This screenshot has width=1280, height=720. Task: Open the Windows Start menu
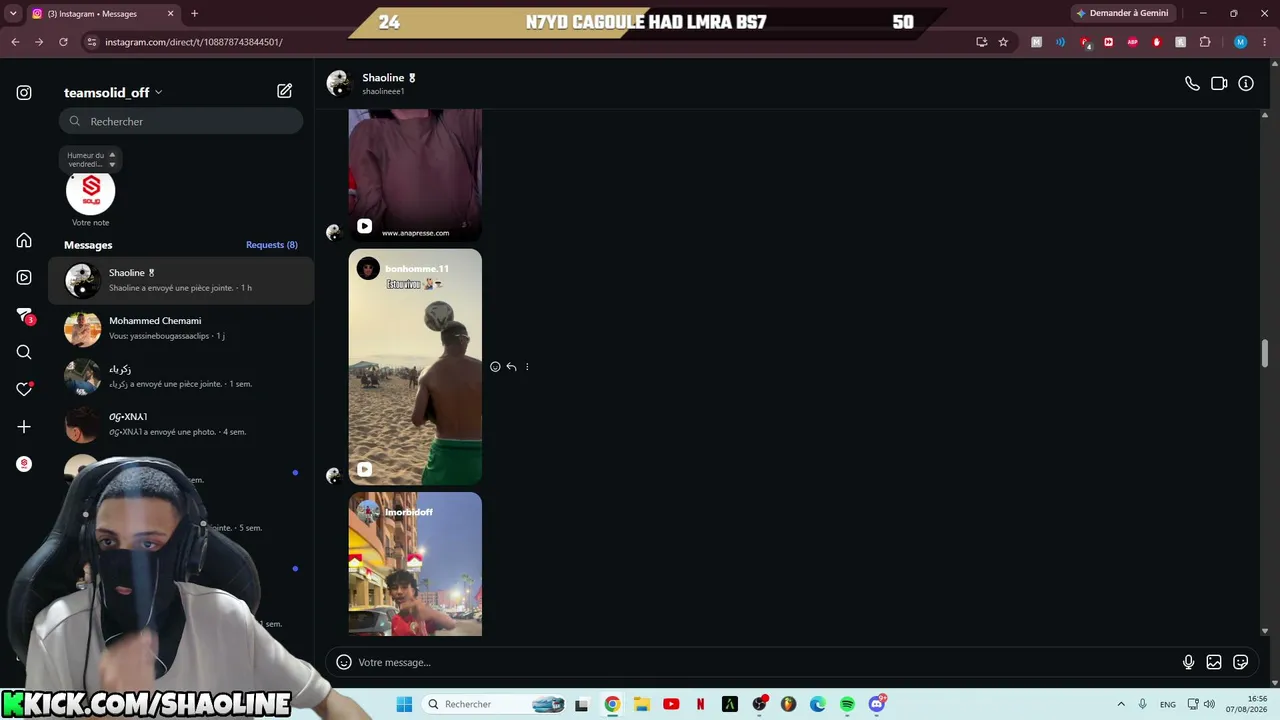[x=404, y=704]
